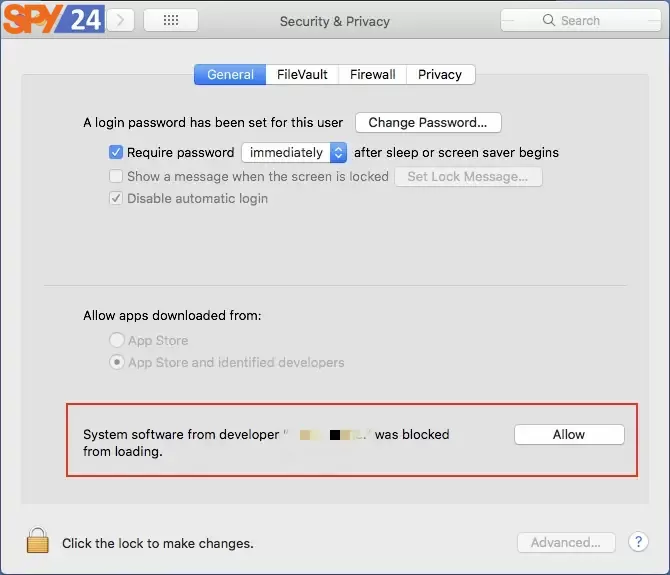Open the help question mark button
670x575 pixels.
pos(638,542)
